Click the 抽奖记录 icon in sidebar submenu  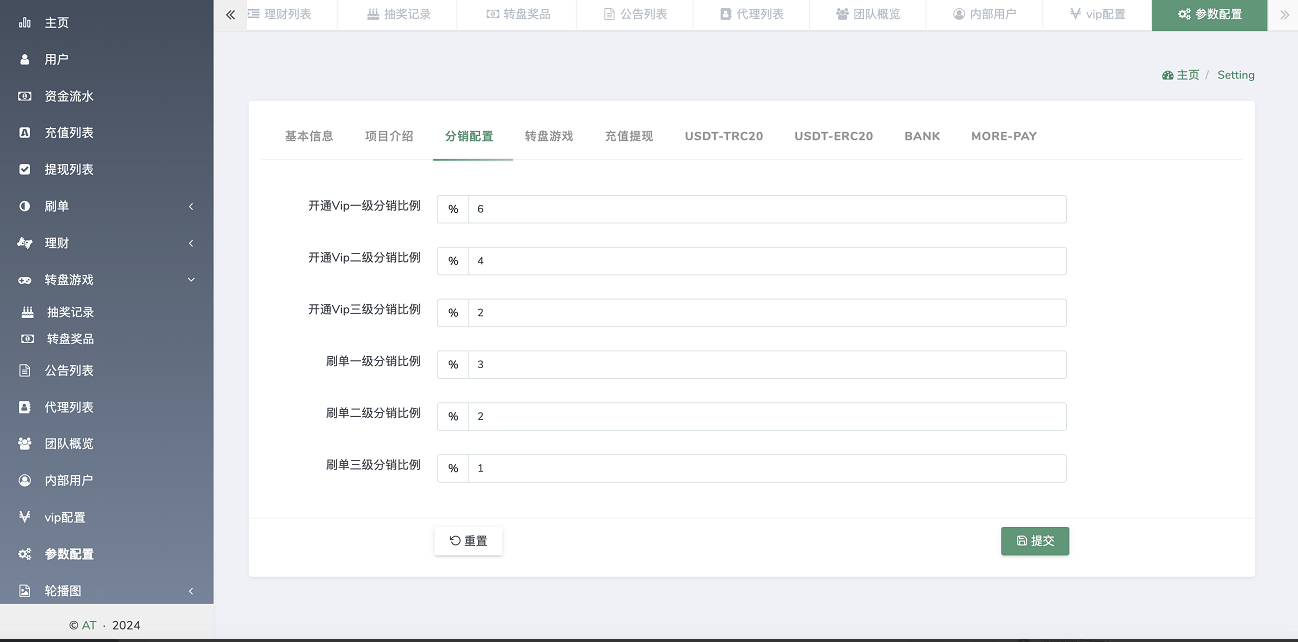click(x=28, y=312)
